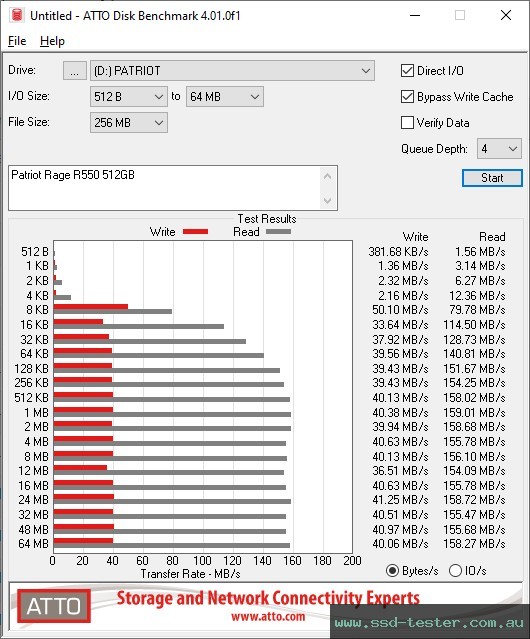
Task: Select the Bytes/s radio button
Action: click(x=392, y=571)
